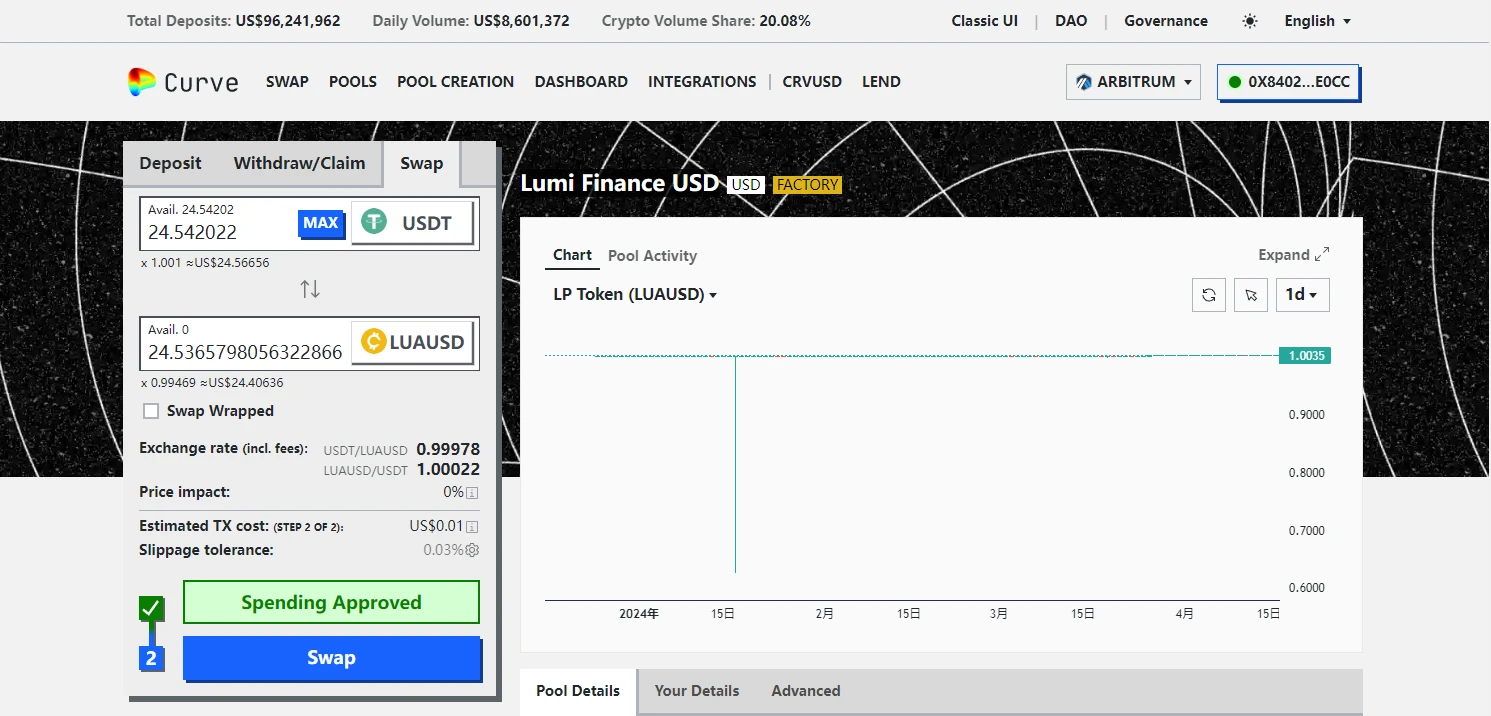Click the estimated TX cost info icon
Image resolution: width=1491 pixels, height=716 pixels.
click(x=472, y=527)
